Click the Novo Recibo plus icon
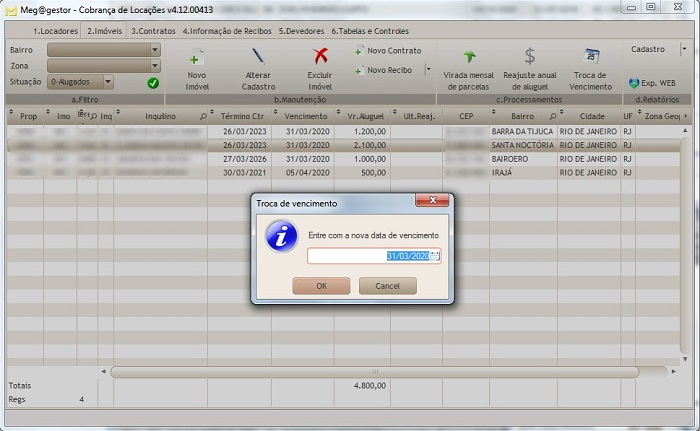 (x=358, y=71)
